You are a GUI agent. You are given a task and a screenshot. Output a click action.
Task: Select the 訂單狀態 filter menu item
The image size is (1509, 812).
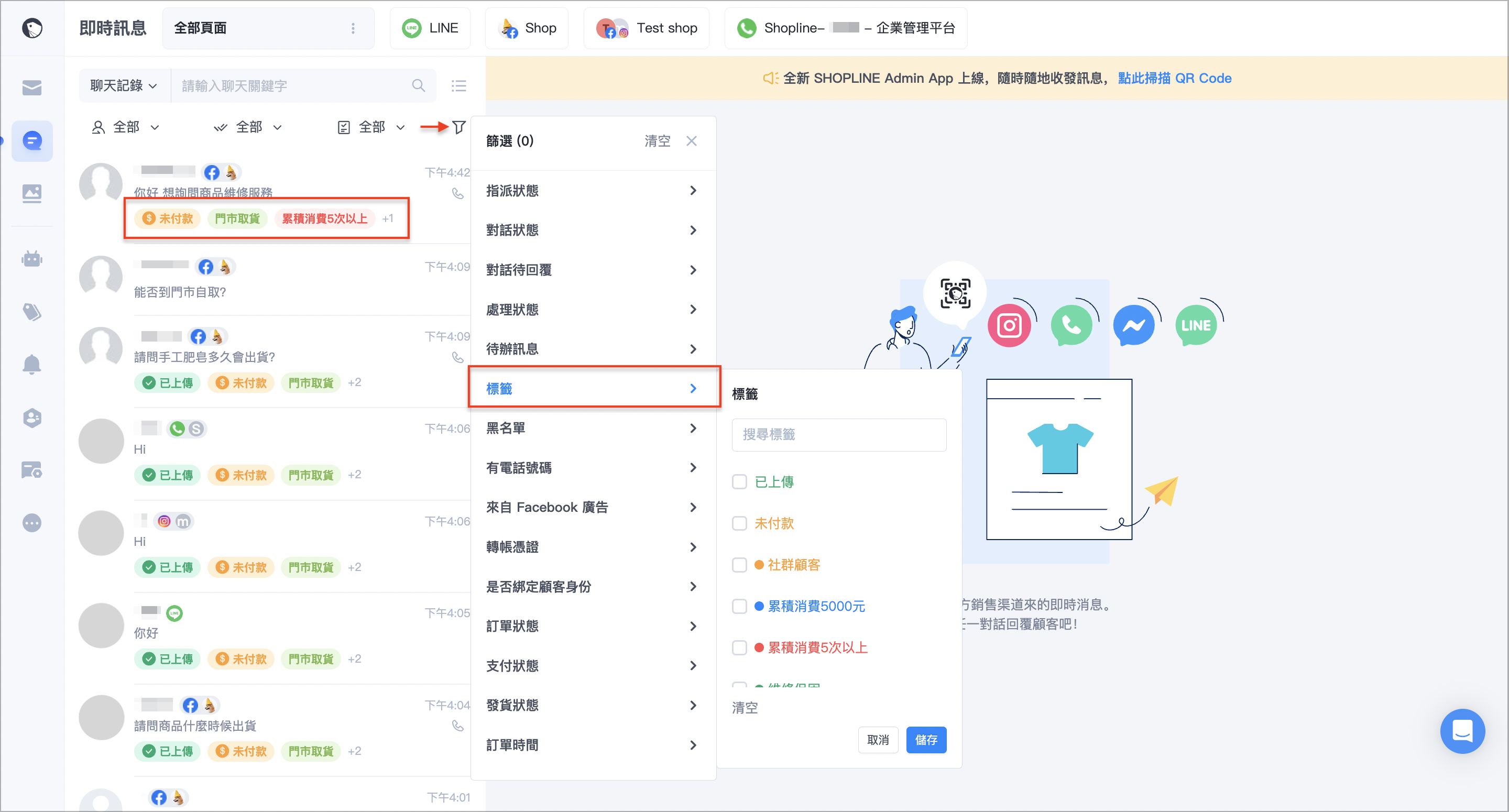click(592, 626)
